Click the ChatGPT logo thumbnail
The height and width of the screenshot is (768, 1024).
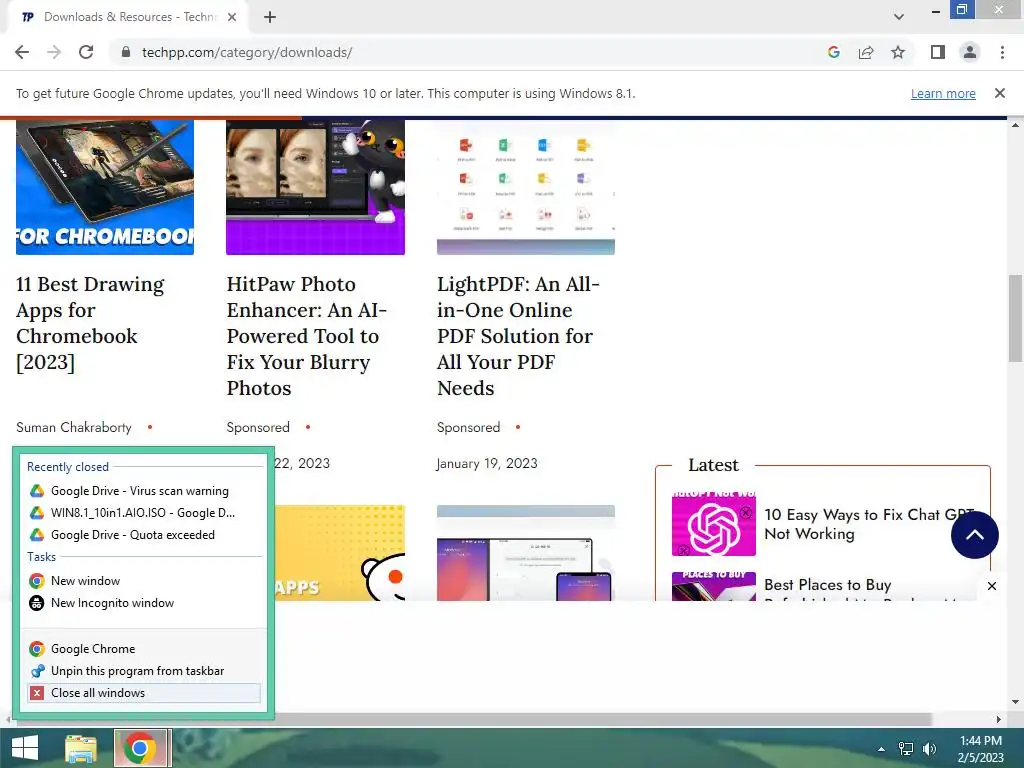click(x=713, y=524)
